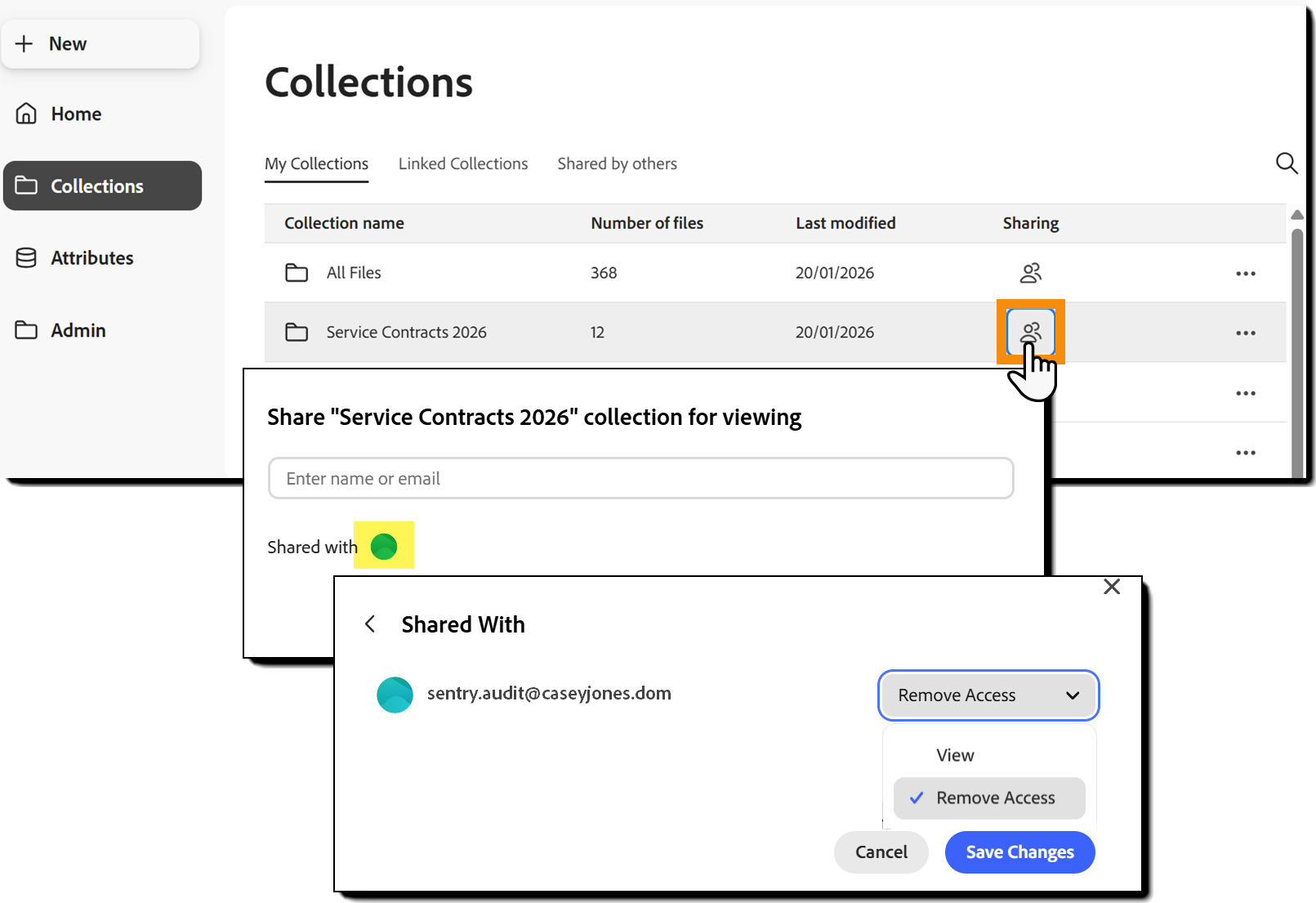This screenshot has height=903, width=1316.
Task: Go back using the Shared With arrow
Action: point(370,624)
